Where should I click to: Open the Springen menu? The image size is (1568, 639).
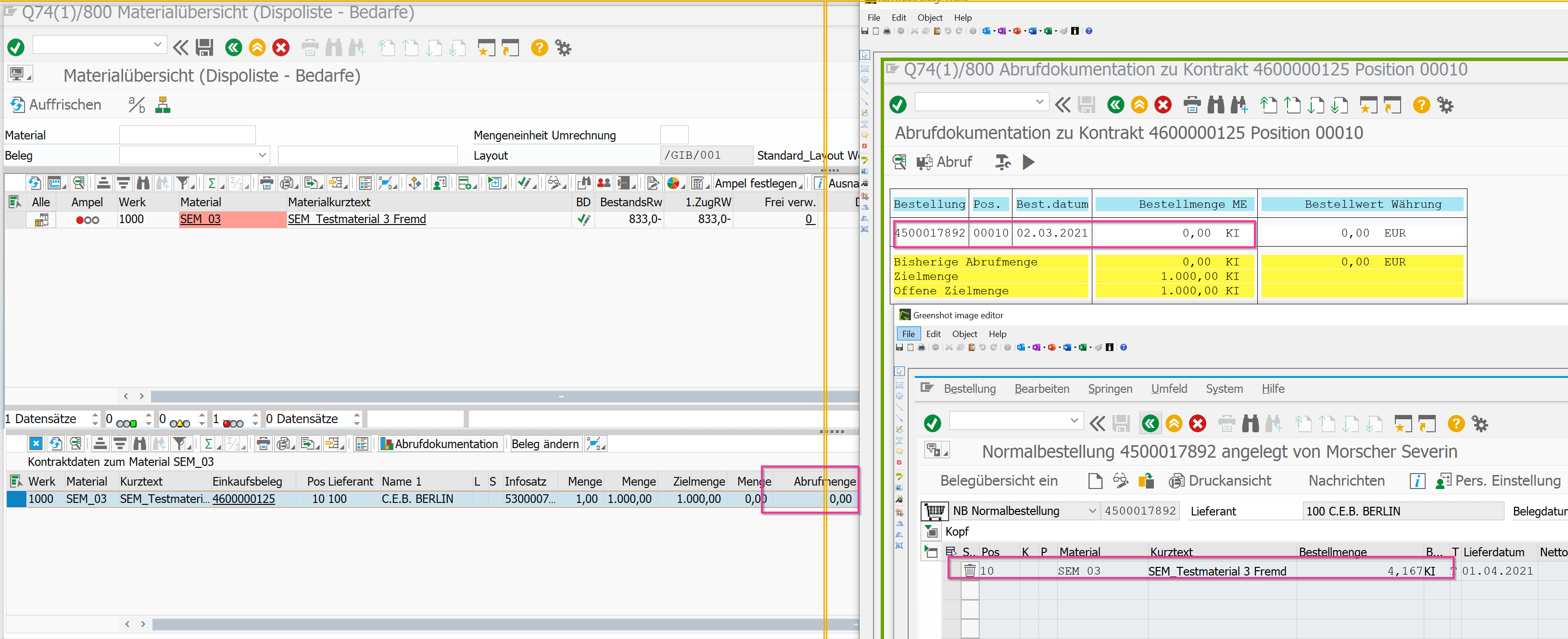coord(1110,389)
